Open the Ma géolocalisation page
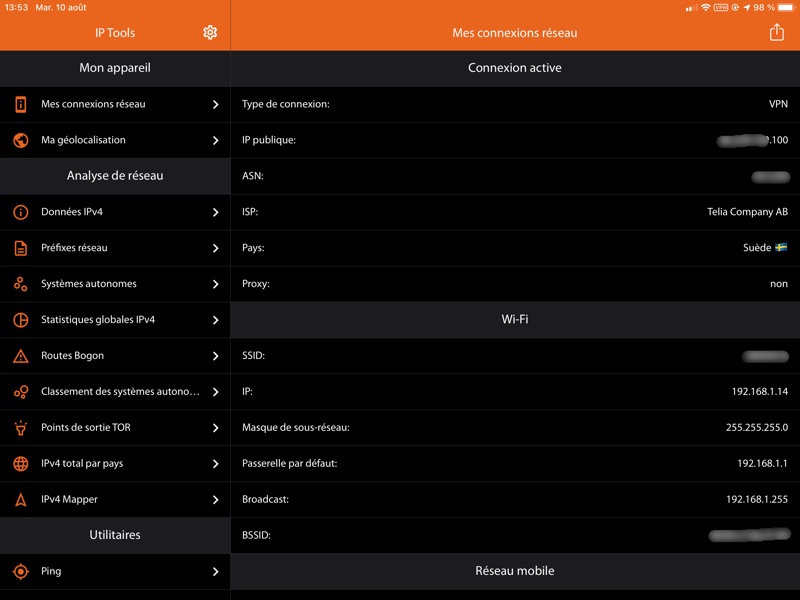 coord(83,140)
